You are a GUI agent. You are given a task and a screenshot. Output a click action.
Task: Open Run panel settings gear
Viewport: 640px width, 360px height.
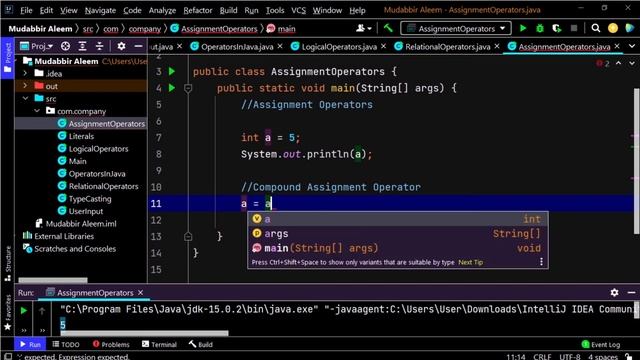614,292
